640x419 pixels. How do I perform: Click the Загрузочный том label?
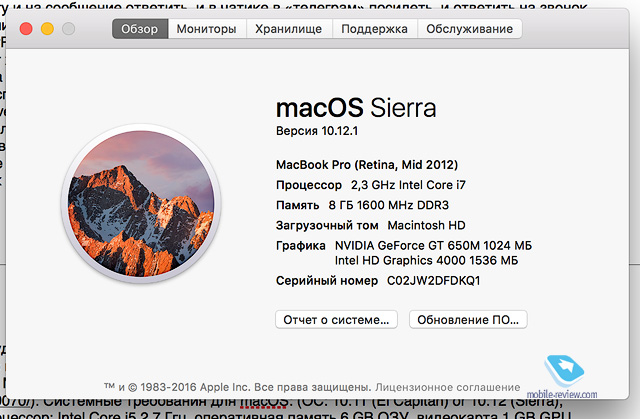point(327,225)
